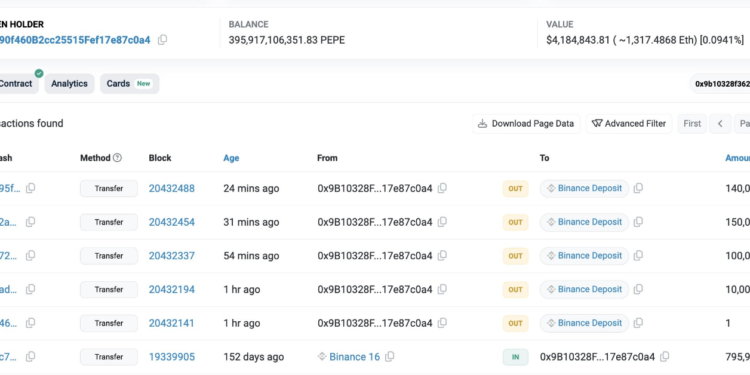Open block 20432488
This screenshot has width=750, height=375.
coord(172,188)
